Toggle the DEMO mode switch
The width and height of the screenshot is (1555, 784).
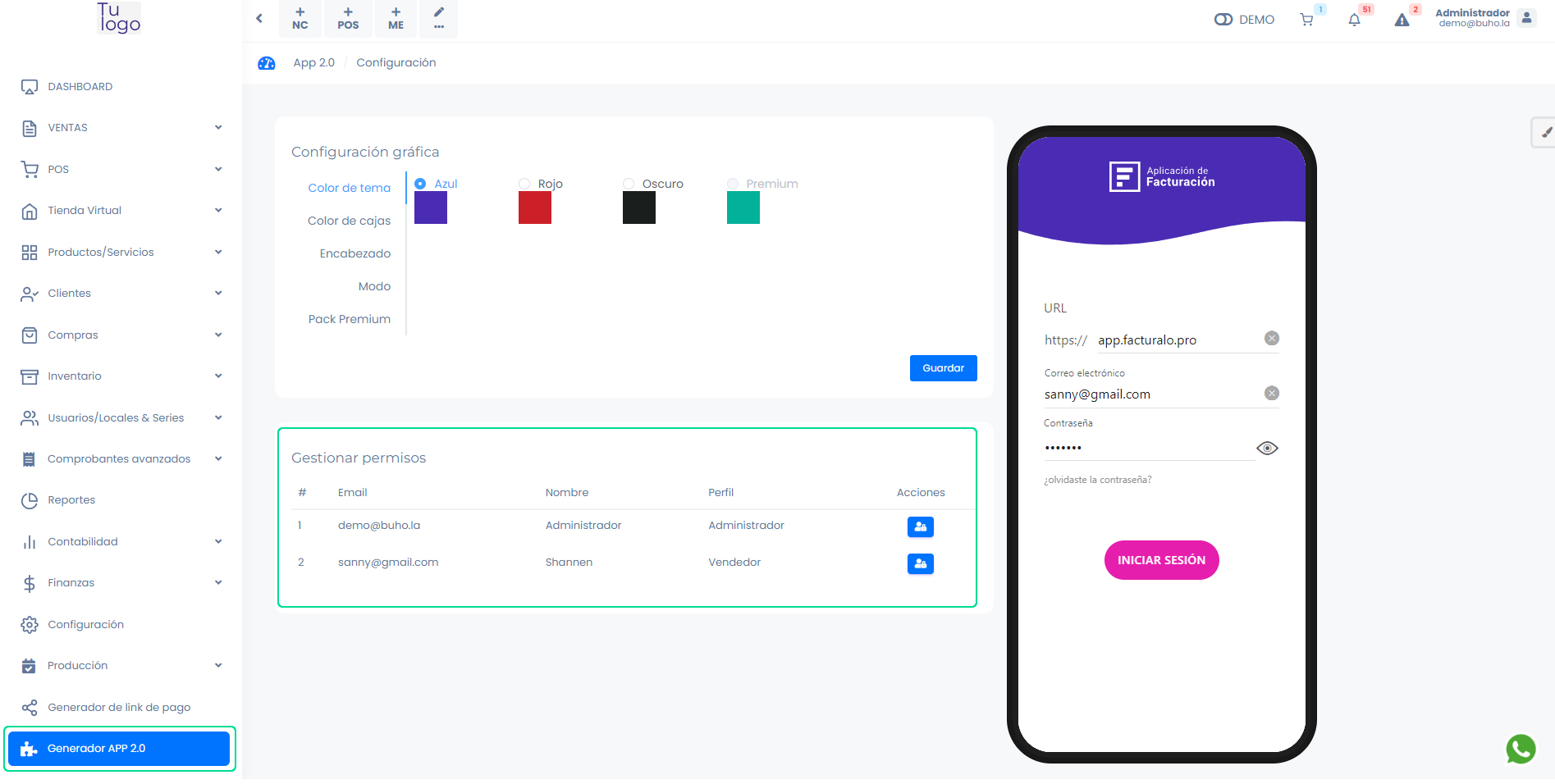coord(1223,20)
